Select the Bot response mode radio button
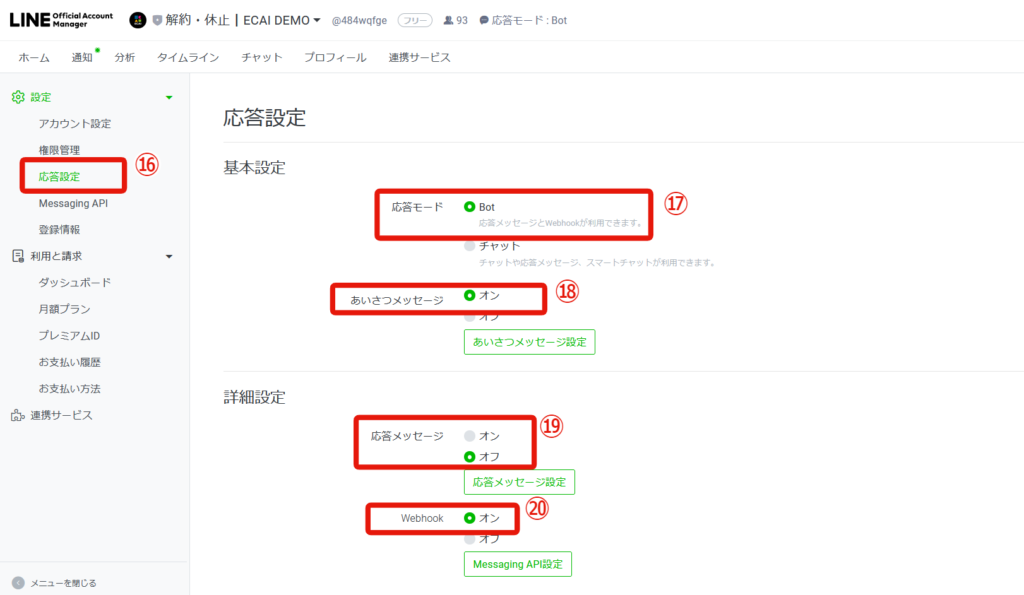This screenshot has height=595, width=1024. click(470, 207)
